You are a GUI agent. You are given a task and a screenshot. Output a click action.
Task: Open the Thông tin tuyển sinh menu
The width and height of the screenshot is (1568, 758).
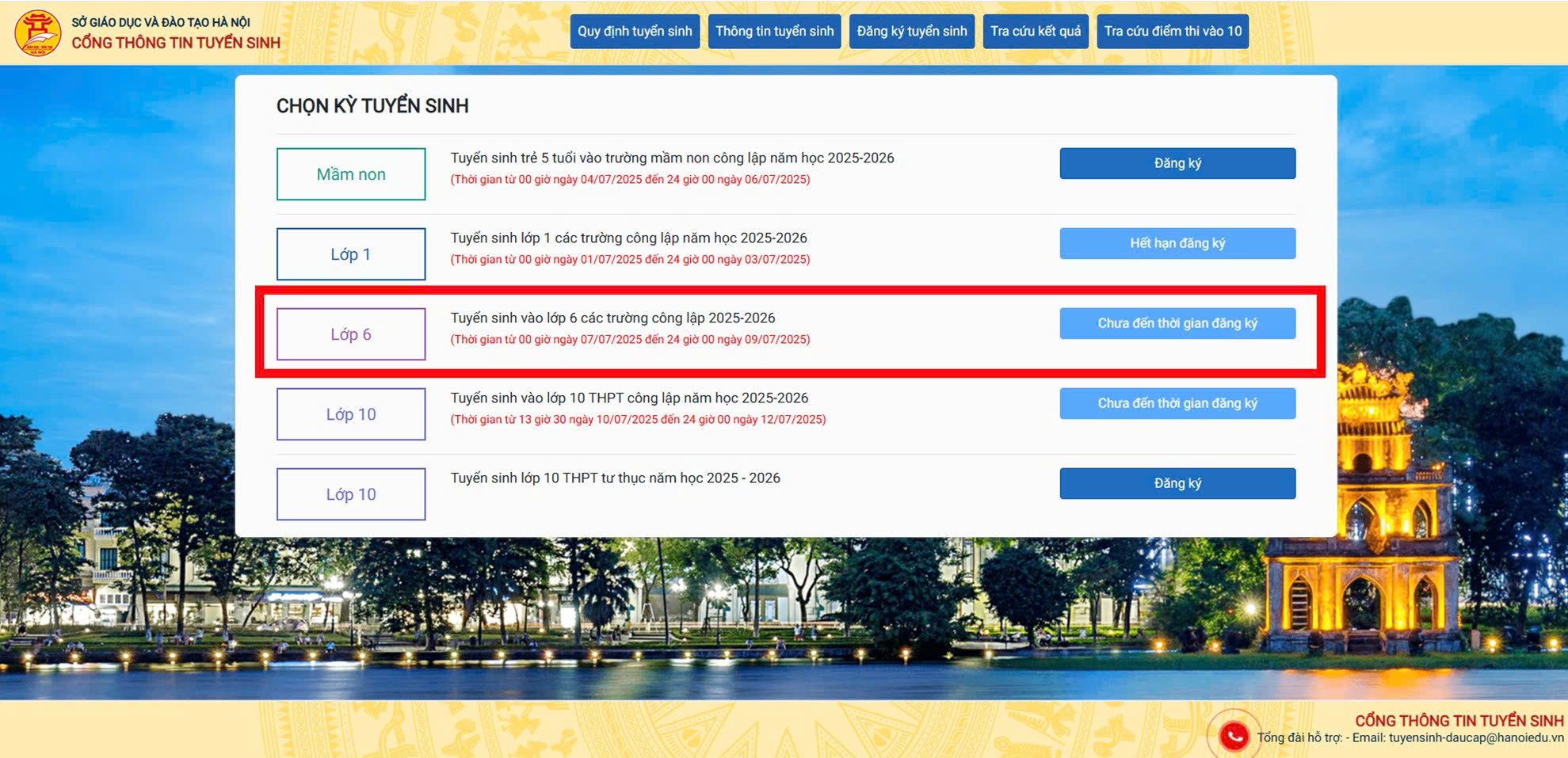pyautogui.click(x=774, y=32)
